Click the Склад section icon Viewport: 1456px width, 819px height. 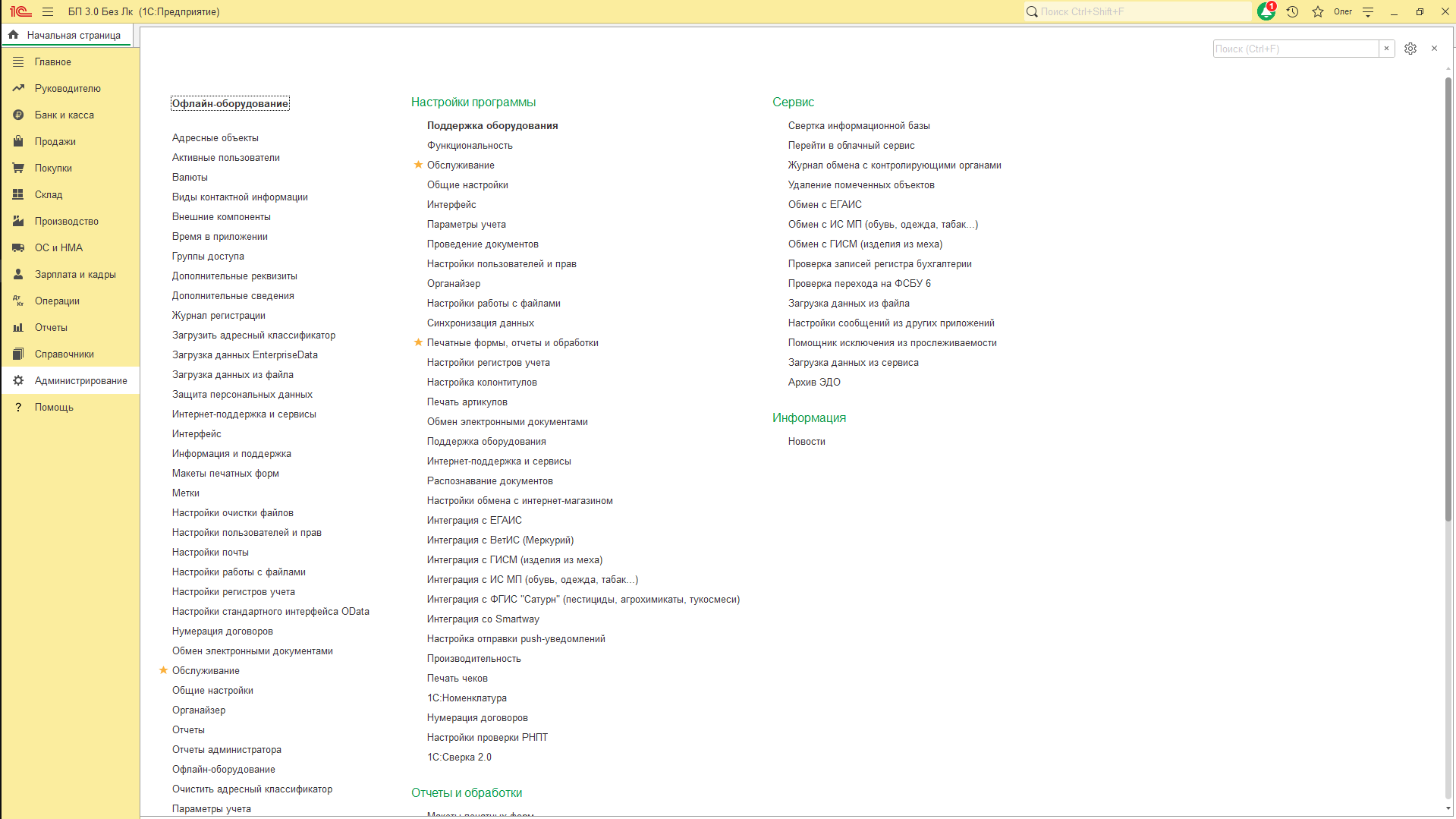point(18,195)
